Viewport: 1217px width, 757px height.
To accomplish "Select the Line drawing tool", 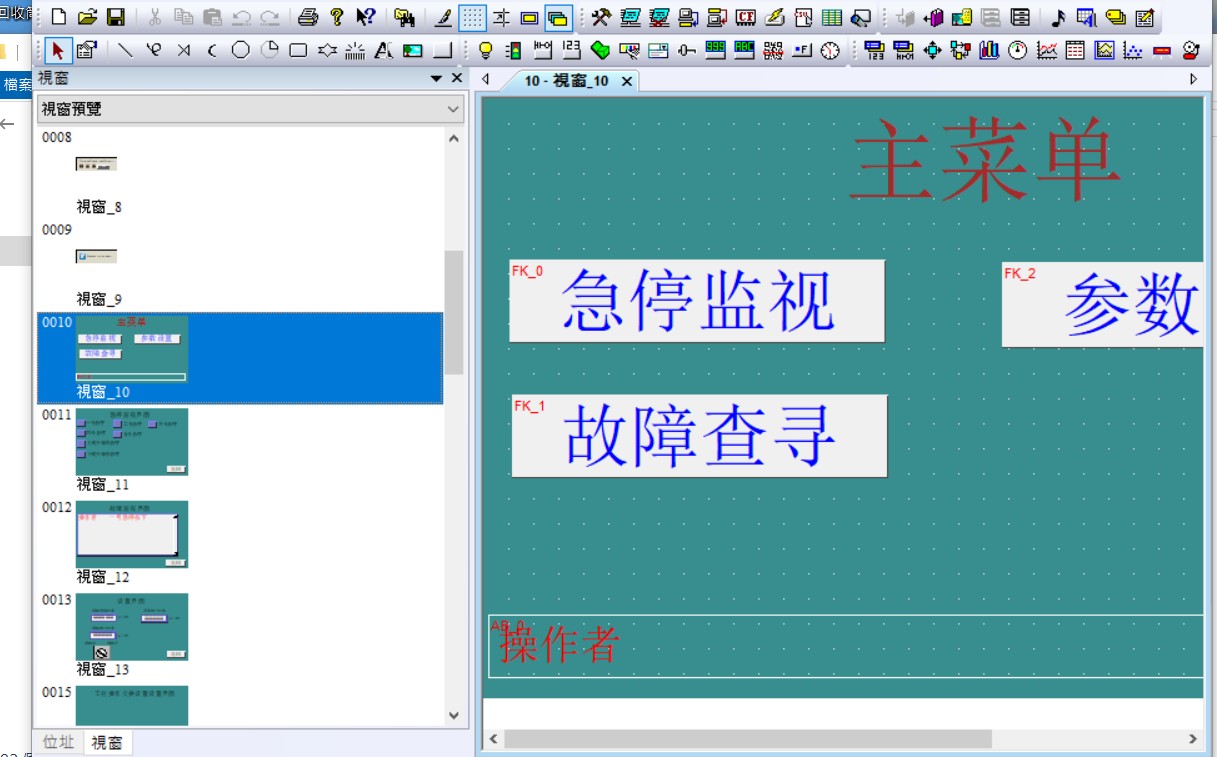I will click(x=125, y=50).
